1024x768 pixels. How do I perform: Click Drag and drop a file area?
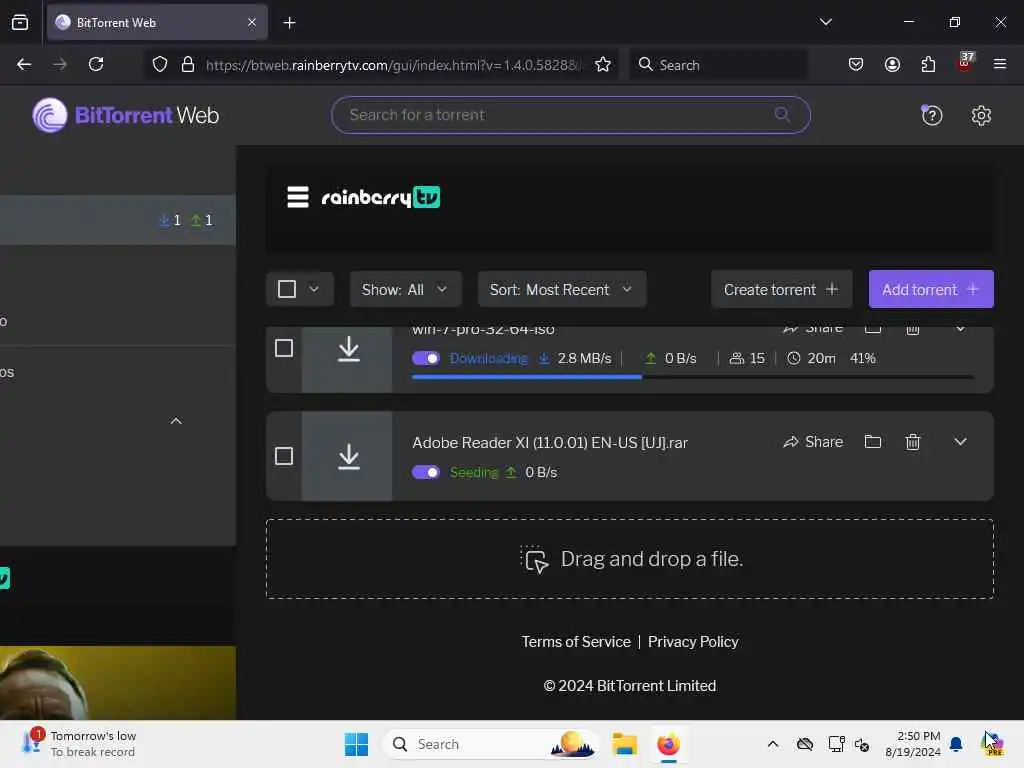(630, 559)
